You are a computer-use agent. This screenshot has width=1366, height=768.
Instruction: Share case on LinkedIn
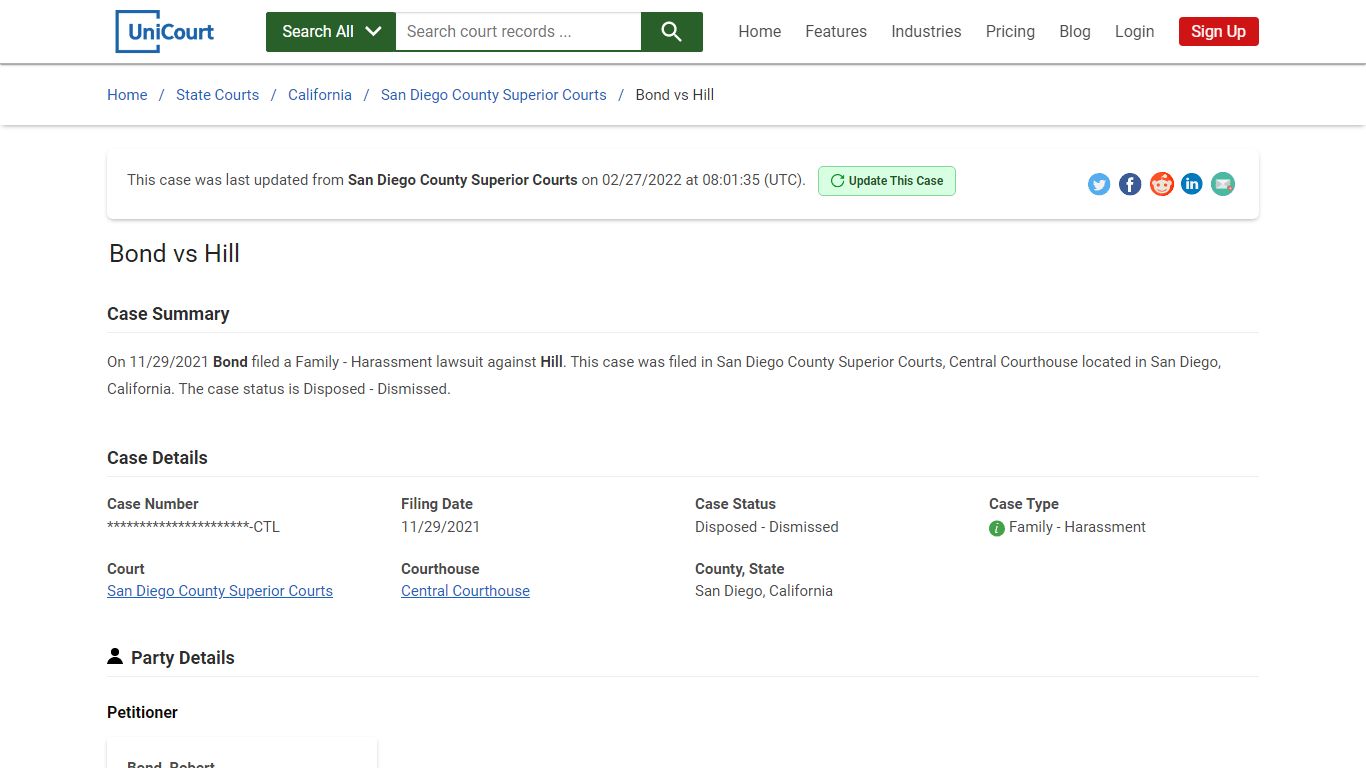pyautogui.click(x=1192, y=184)
